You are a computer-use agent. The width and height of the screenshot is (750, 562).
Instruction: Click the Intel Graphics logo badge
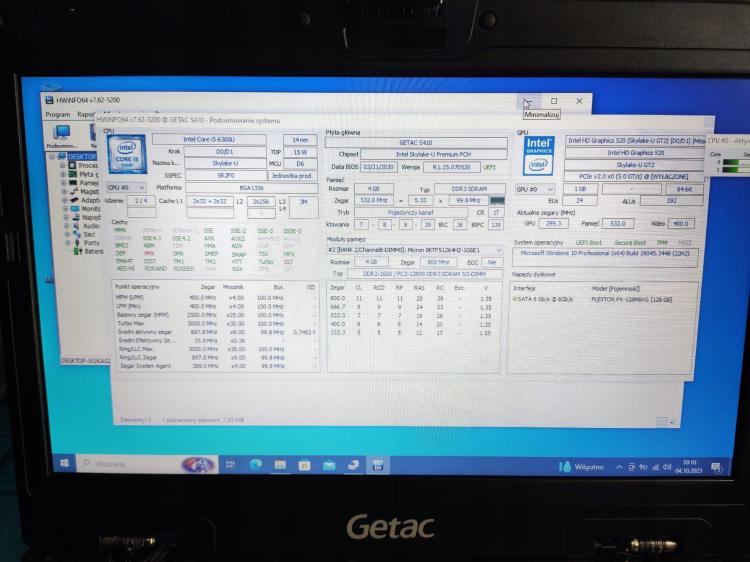(x=538, y=155)
